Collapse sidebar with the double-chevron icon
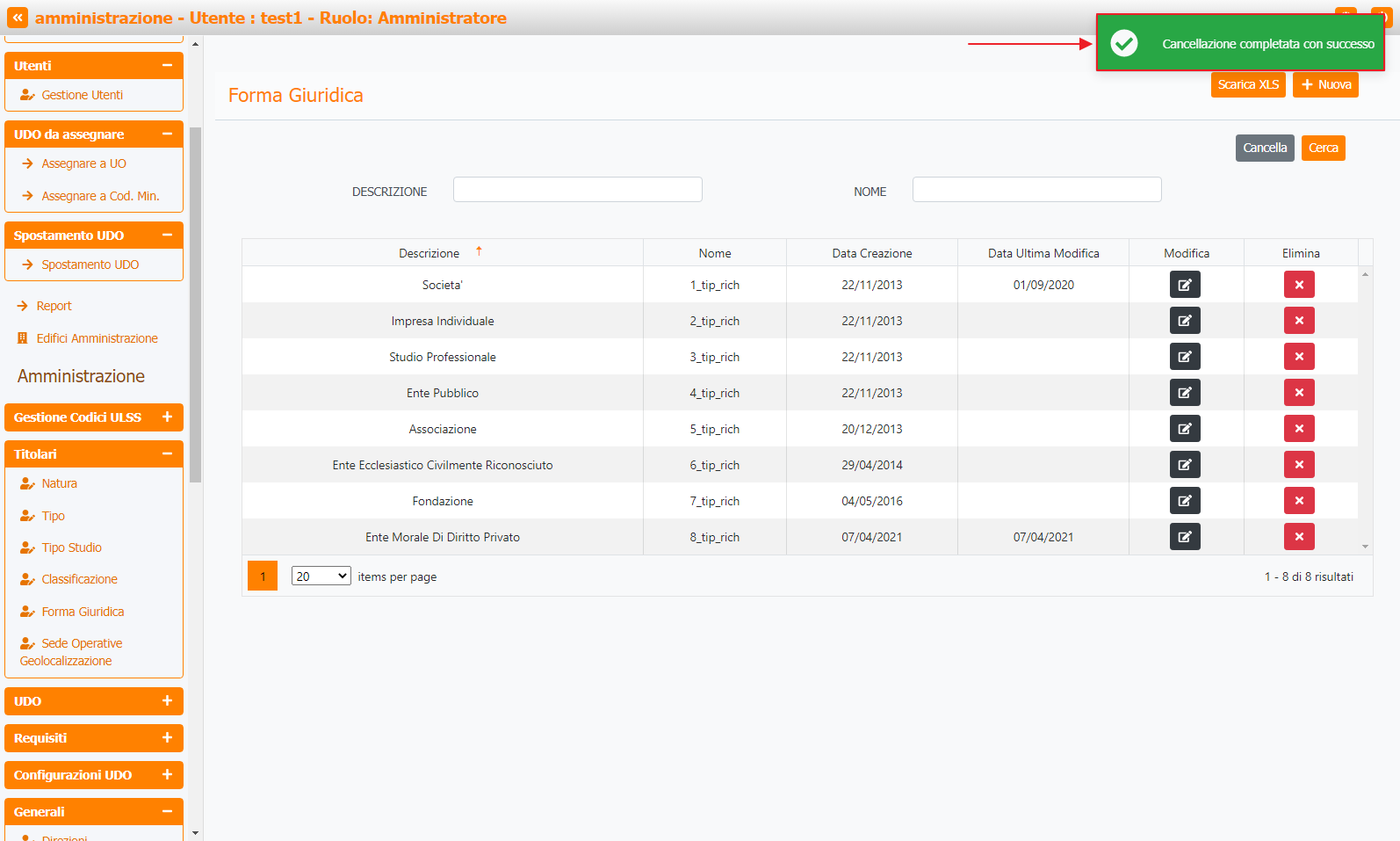The width and height of the screenshot is (1400, 841). [18, 18]
